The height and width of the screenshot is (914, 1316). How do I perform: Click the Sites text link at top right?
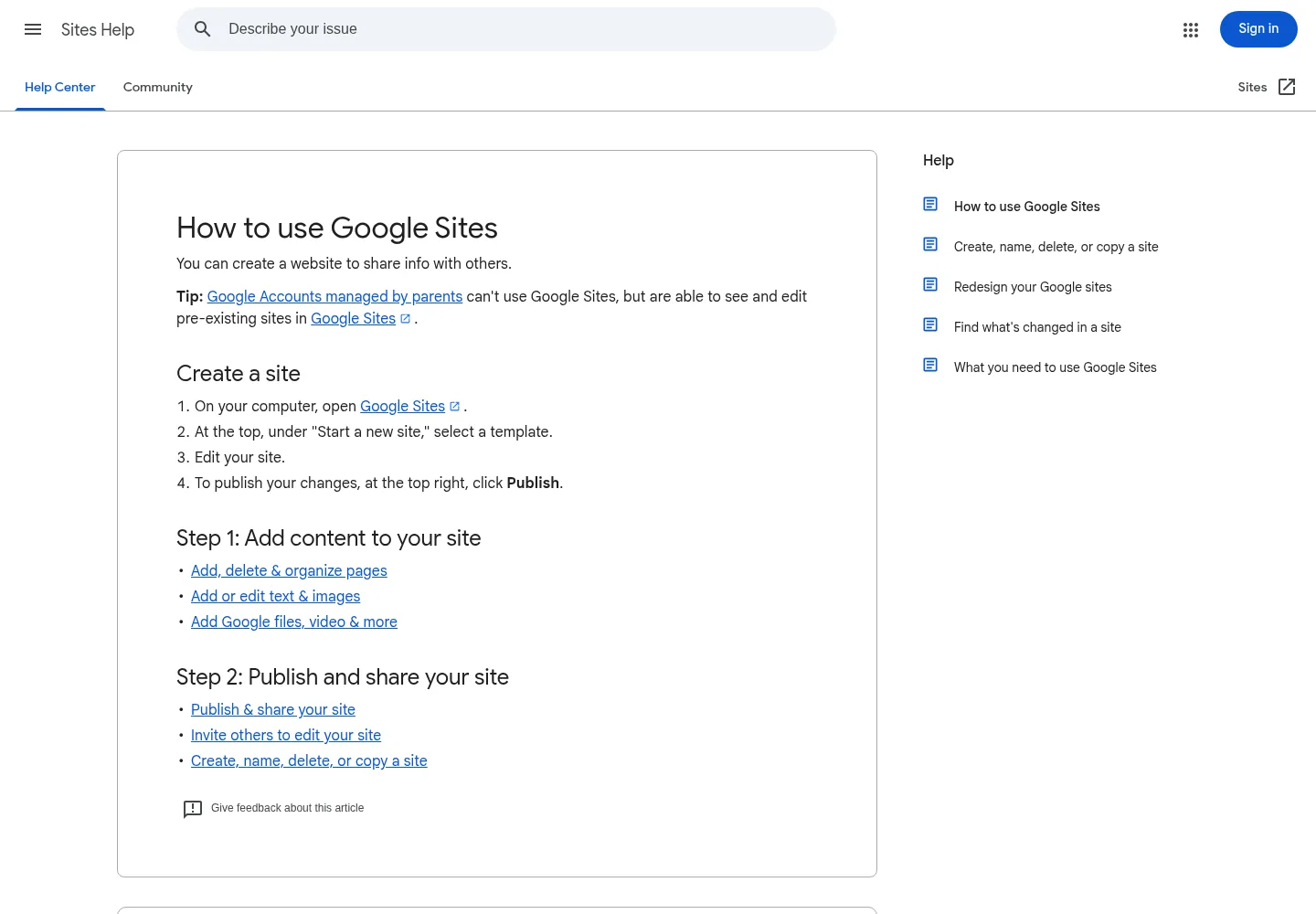coord(1252,87)
